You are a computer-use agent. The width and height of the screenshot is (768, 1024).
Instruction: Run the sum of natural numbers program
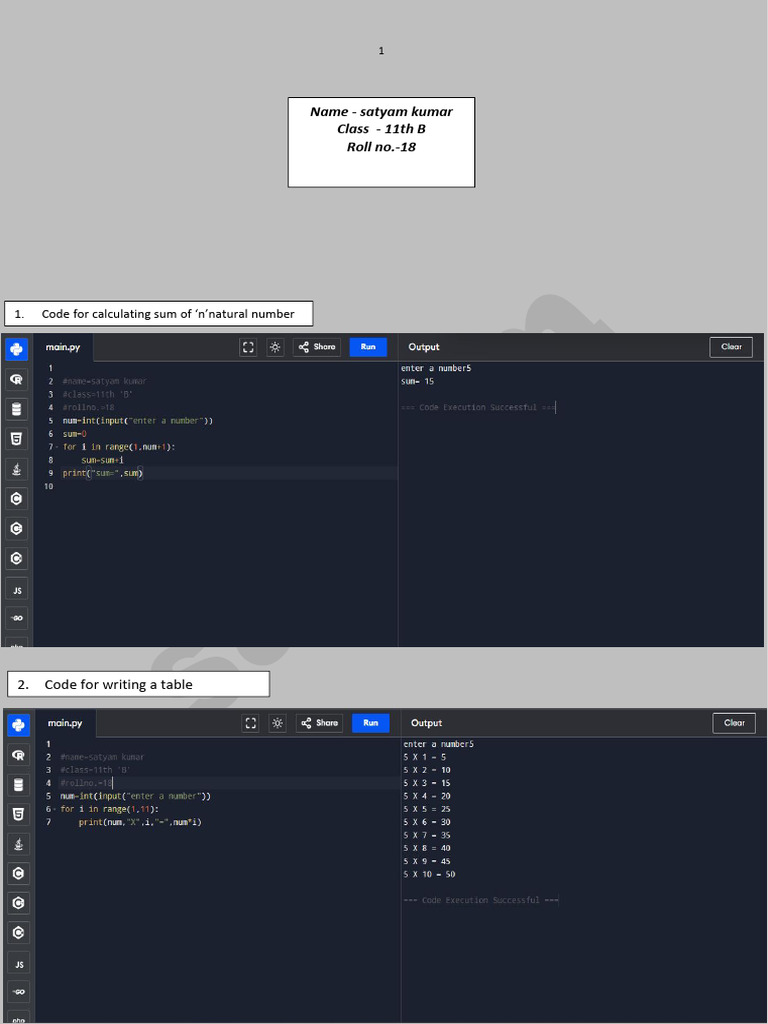pyautogui.click(x=368, y=347)
